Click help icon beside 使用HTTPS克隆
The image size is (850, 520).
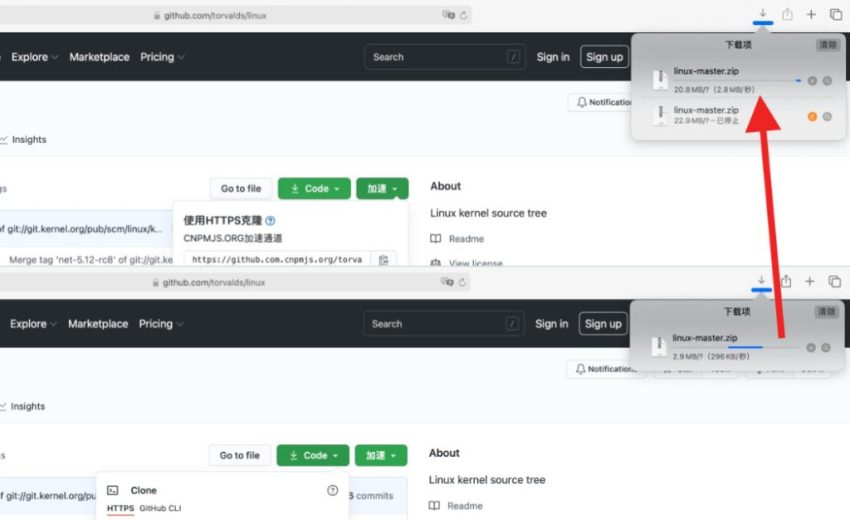click(x=270, y=221)
